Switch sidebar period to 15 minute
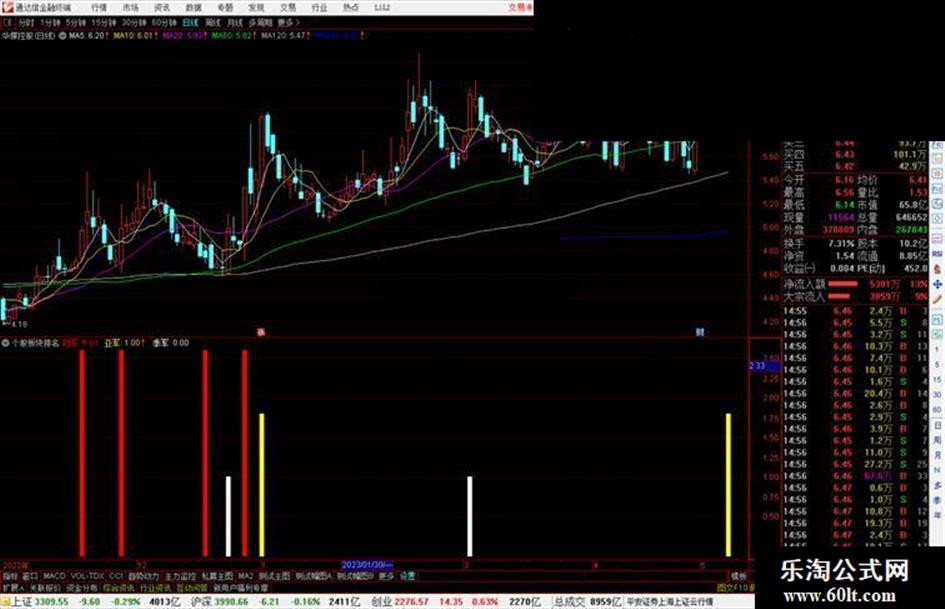The width and height of the screenshot is (945, 609). [937, 382]
